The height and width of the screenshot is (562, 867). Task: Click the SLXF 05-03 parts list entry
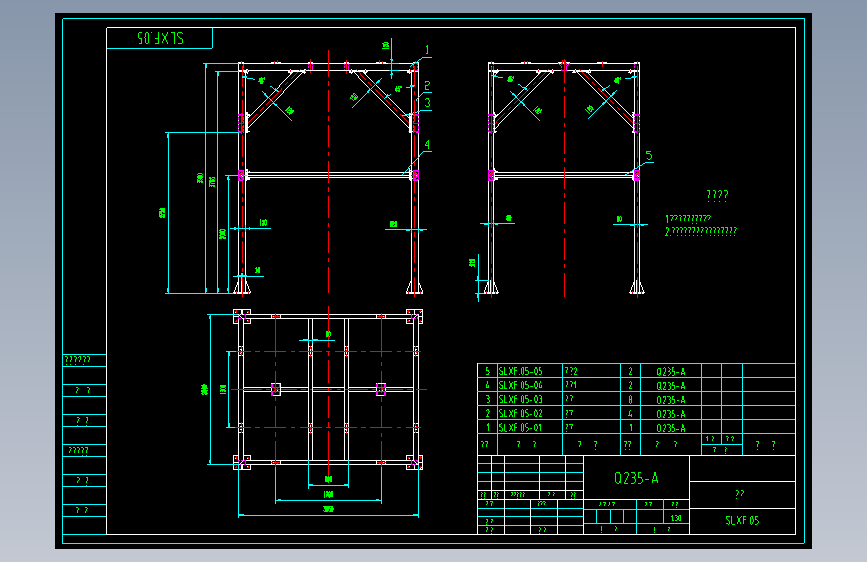[520, 399]
